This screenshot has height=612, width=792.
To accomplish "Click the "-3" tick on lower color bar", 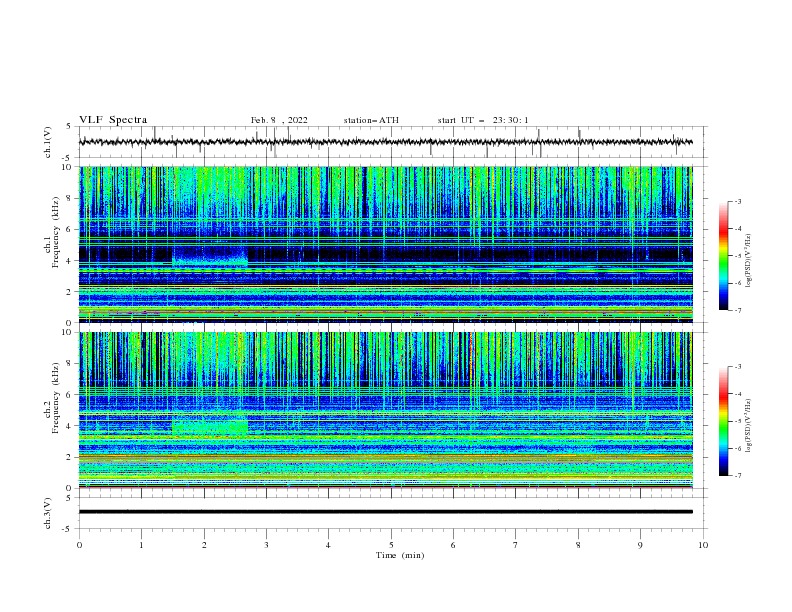I will pyautogui.click(x=737, y=367).
